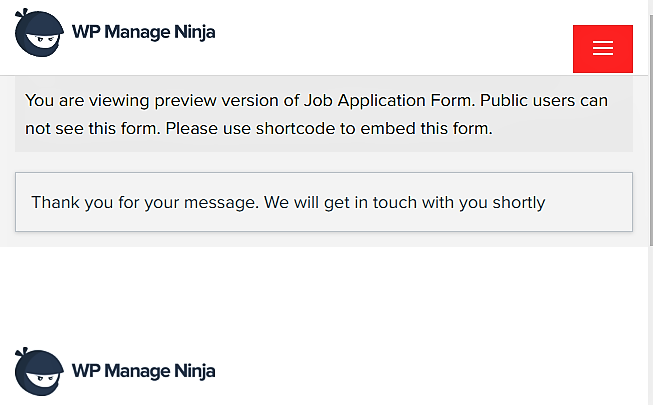The image size is (653, 405).
Task: Click the word "Manage" in header title
Action: coord(133,32)
